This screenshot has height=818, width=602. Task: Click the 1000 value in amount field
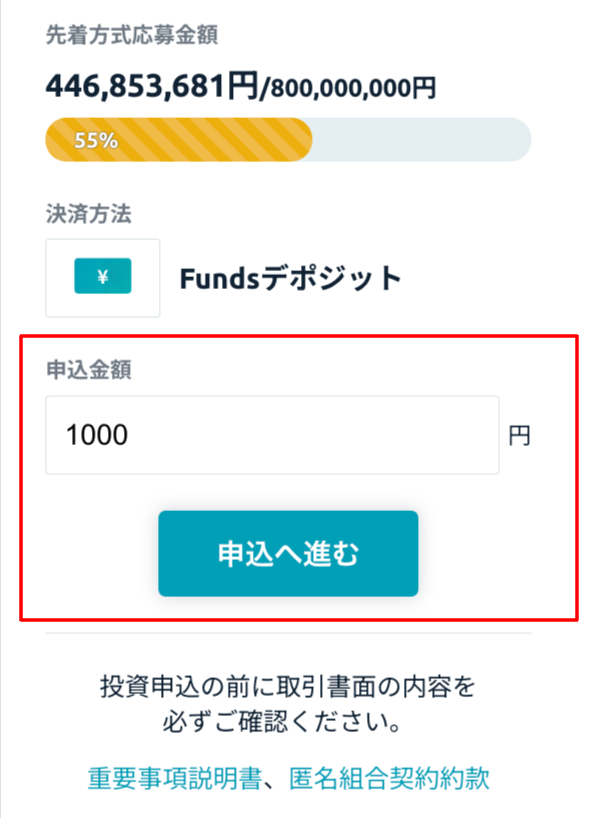(x=96, y=435)
